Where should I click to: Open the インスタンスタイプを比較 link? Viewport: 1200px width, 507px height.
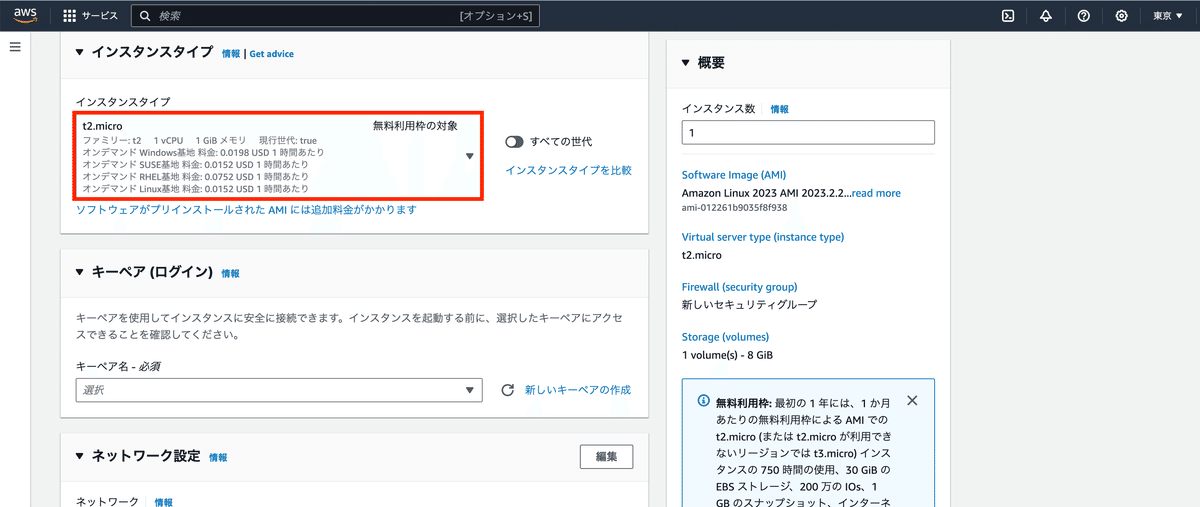(x=568, y=170)
